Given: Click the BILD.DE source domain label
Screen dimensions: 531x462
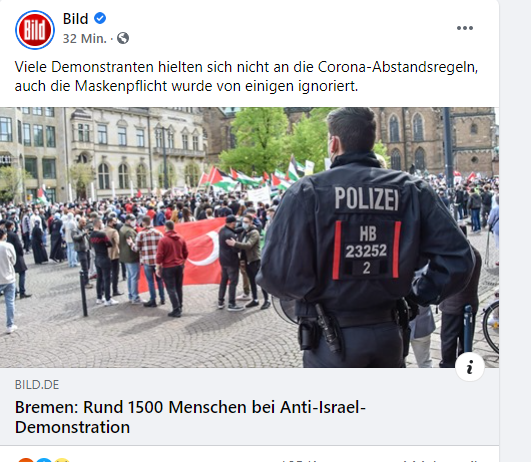Looking at the screenshot, I should [37, 385].
